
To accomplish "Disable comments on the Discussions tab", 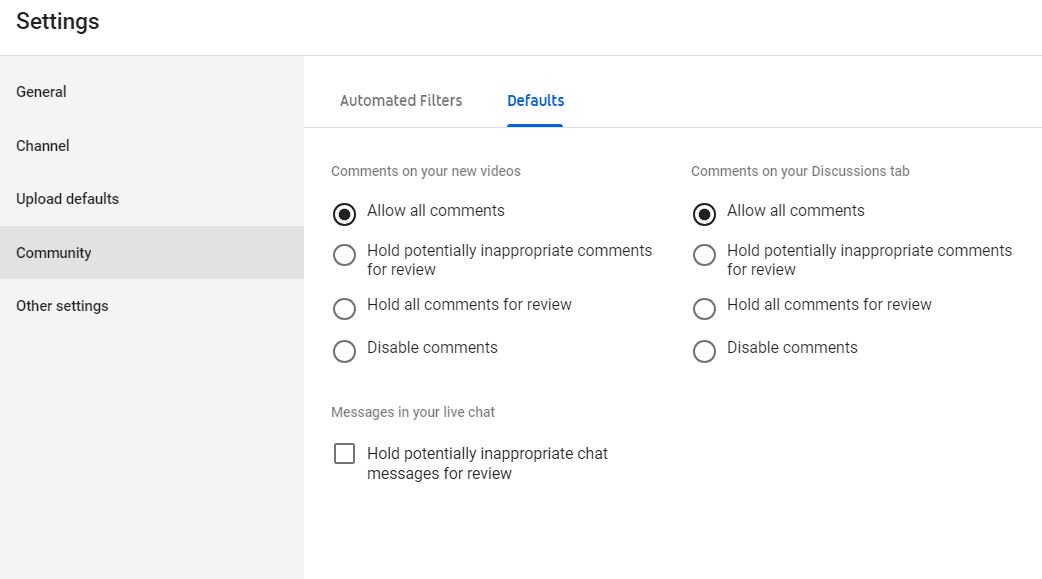I will tap(704, 352).
